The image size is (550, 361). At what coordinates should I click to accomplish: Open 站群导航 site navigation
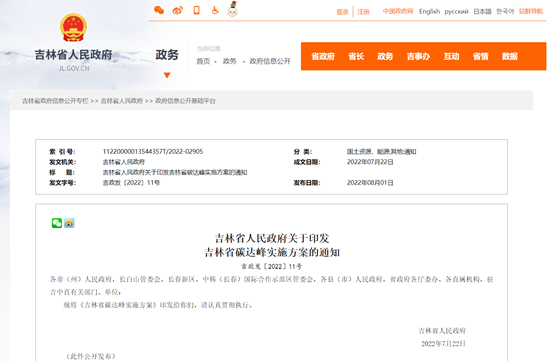click(x=531, y=12)
